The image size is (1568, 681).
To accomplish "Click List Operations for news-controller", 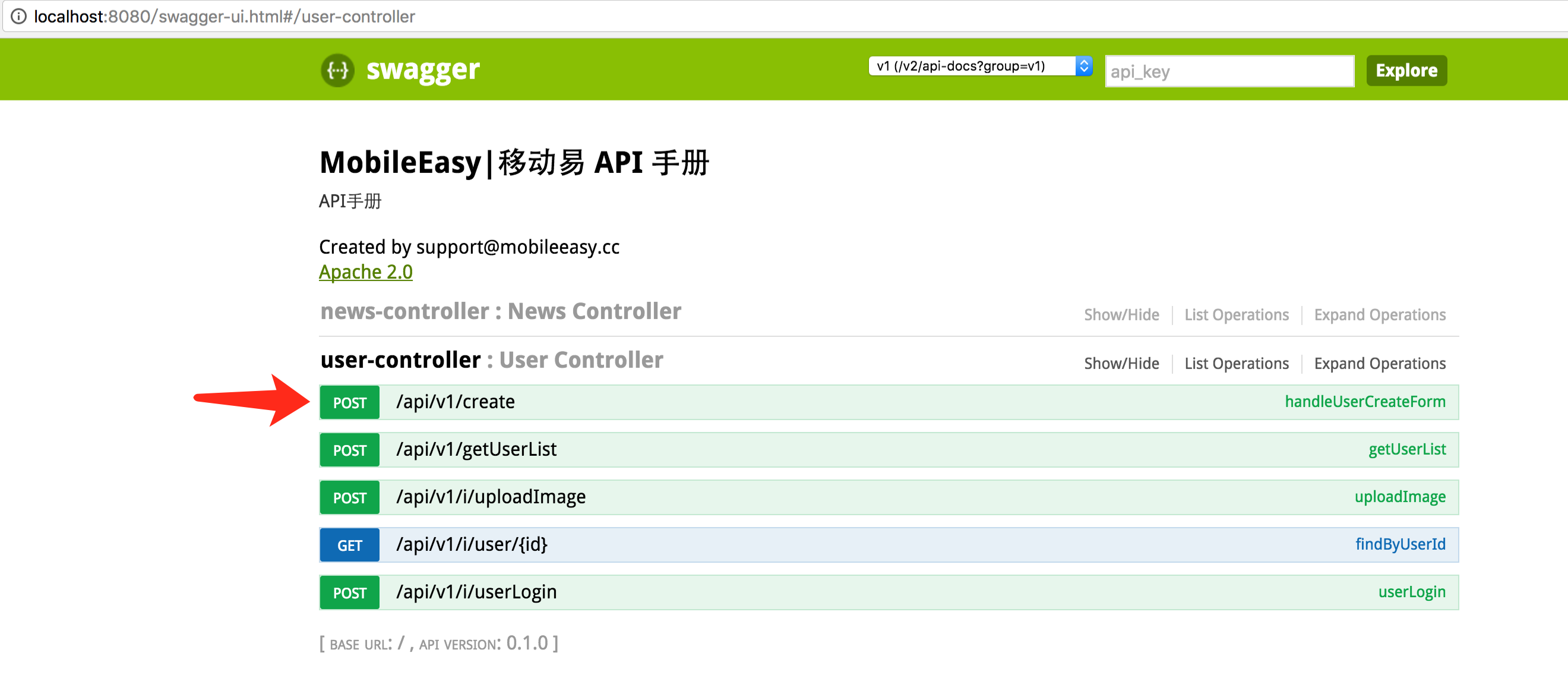I will click(1236, 315).
